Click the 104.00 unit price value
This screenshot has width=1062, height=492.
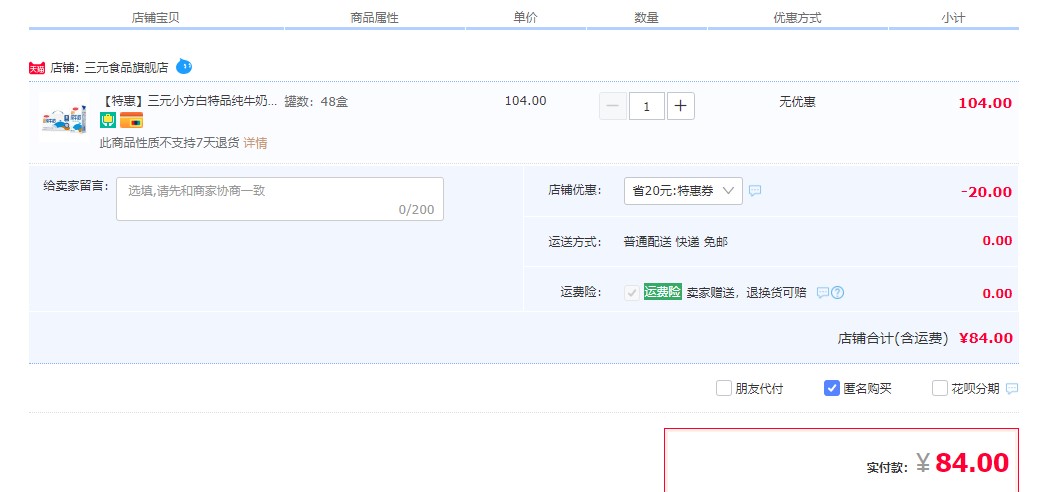pos(526,101)
